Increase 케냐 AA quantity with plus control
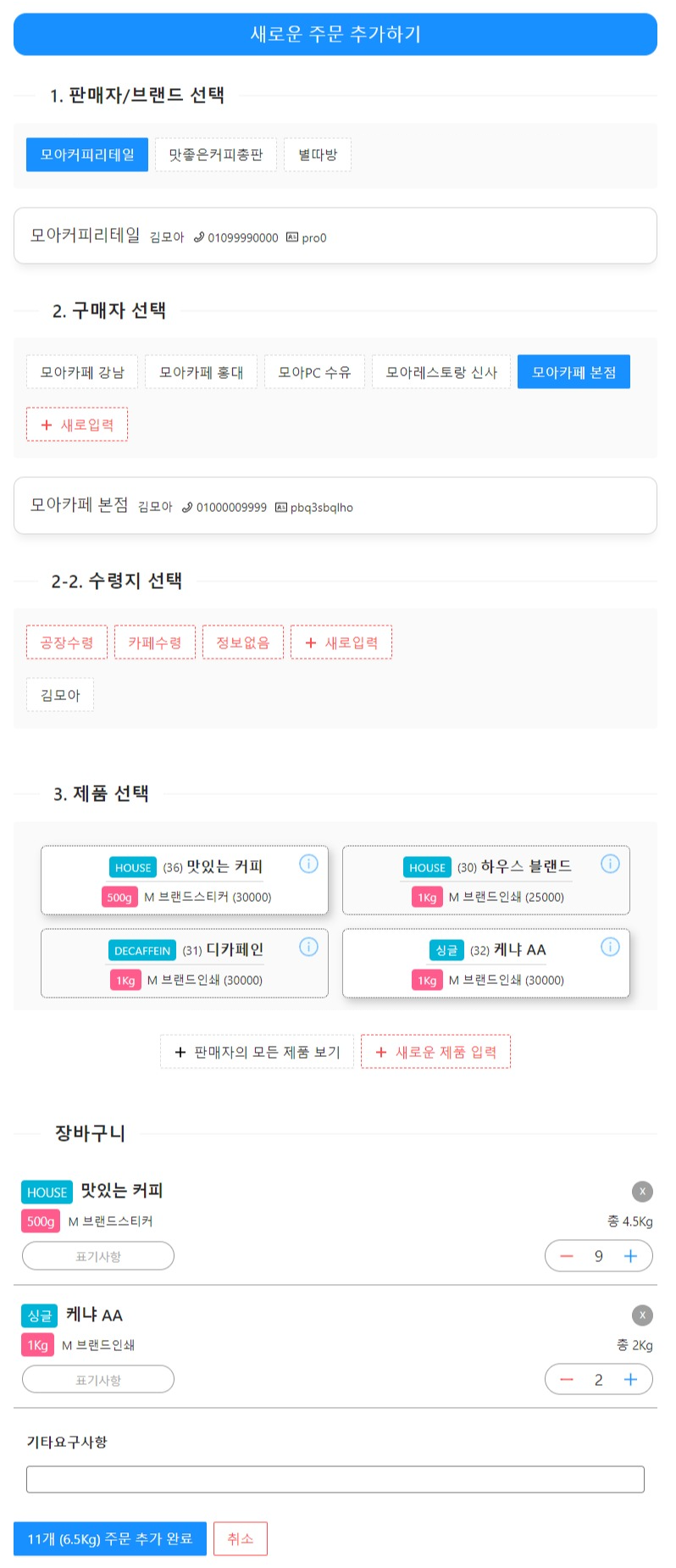 (x=630, y=1379)
